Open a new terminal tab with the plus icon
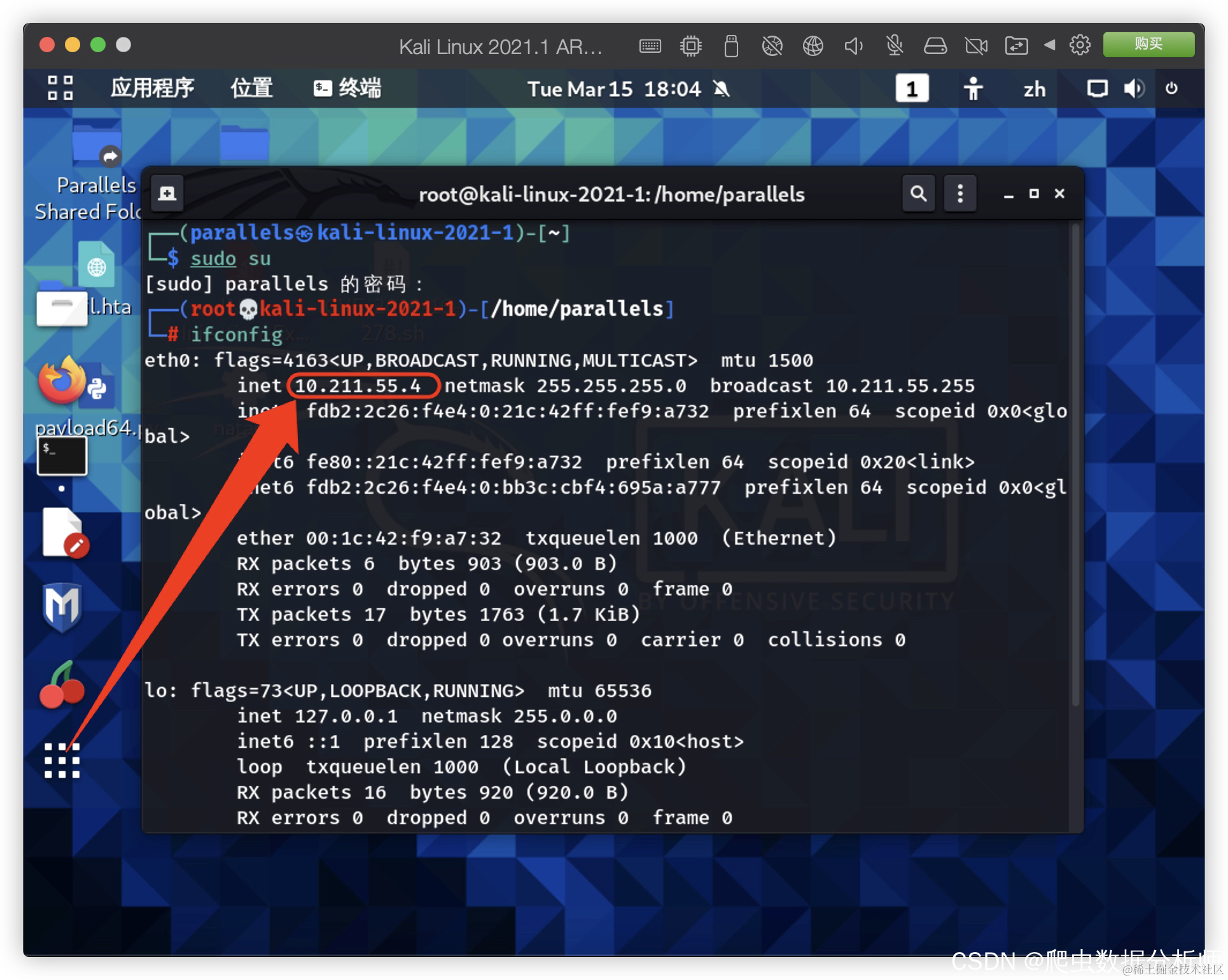This screenshot has width=1228, height=980. [x=167, y=193]
